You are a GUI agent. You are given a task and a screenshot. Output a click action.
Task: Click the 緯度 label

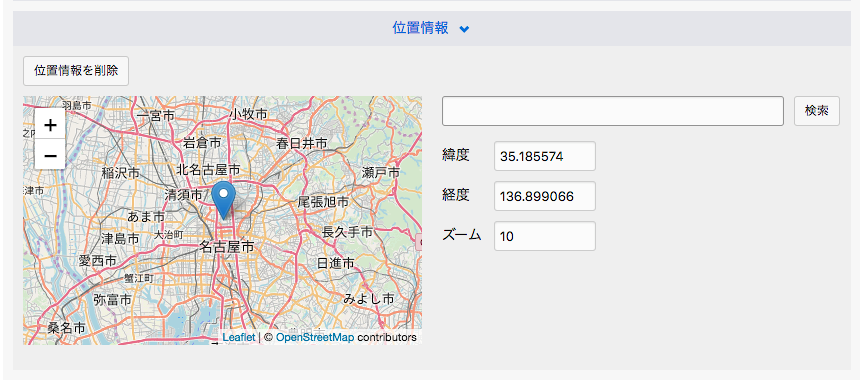pos(456,156)
